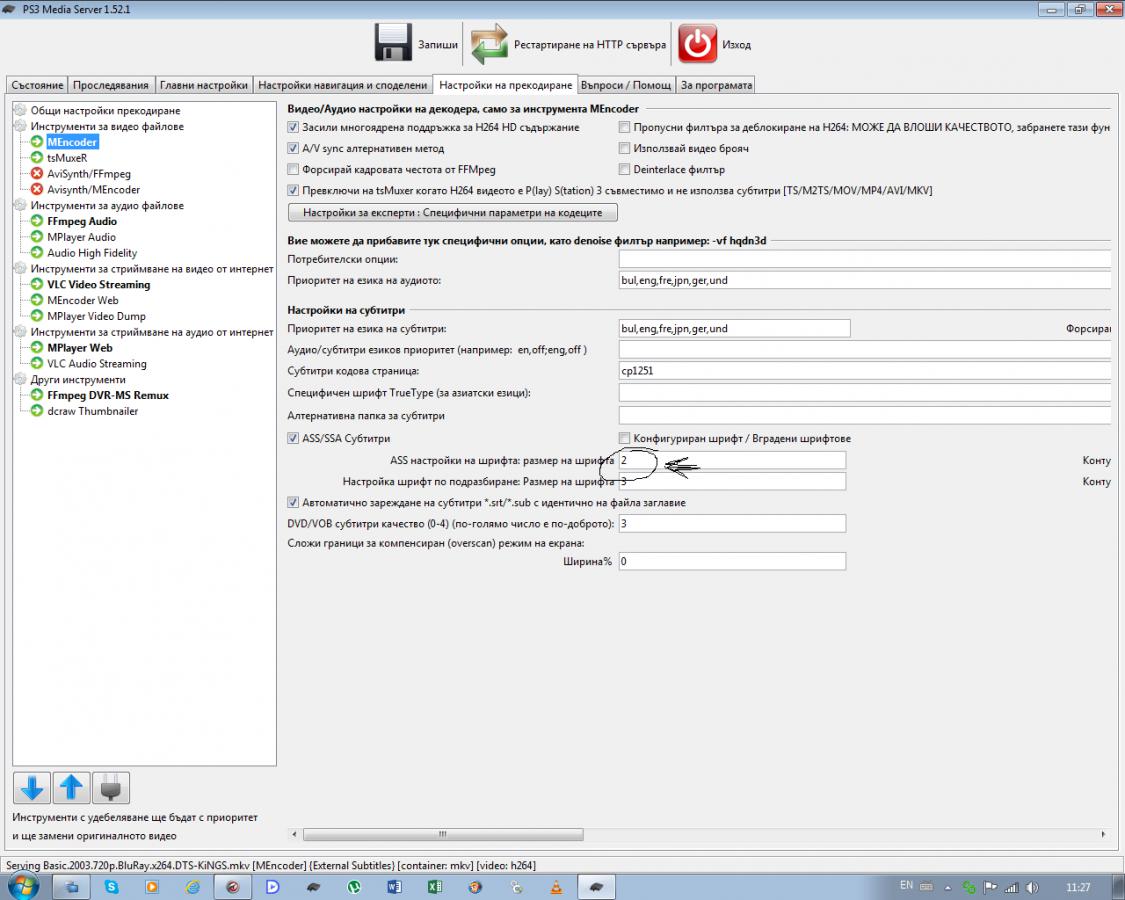
Task: Toggle ASS/SSA subtitles checkbox
Action: click(293, 438)
